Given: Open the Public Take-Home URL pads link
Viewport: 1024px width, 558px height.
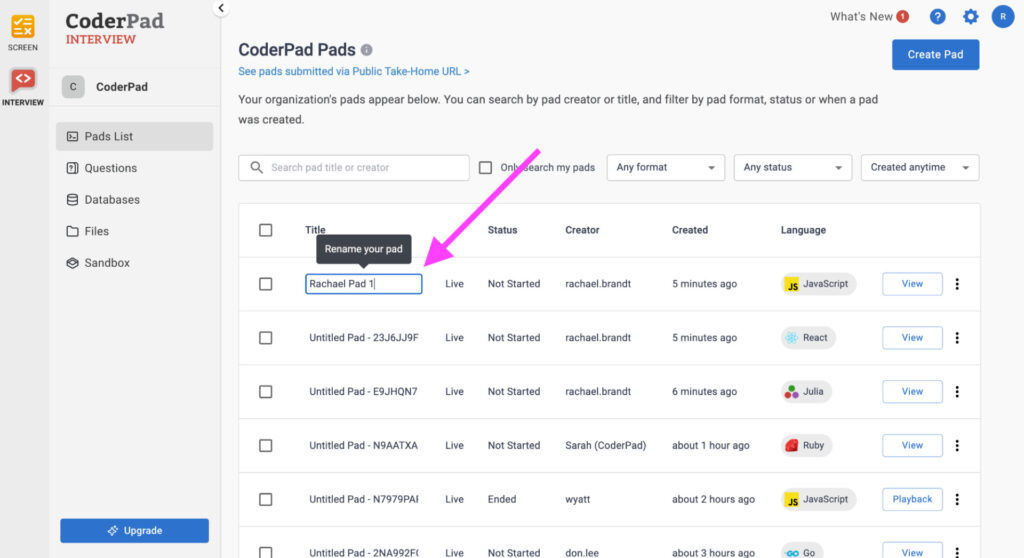Looking at the screenshot, I should point(354,72).
